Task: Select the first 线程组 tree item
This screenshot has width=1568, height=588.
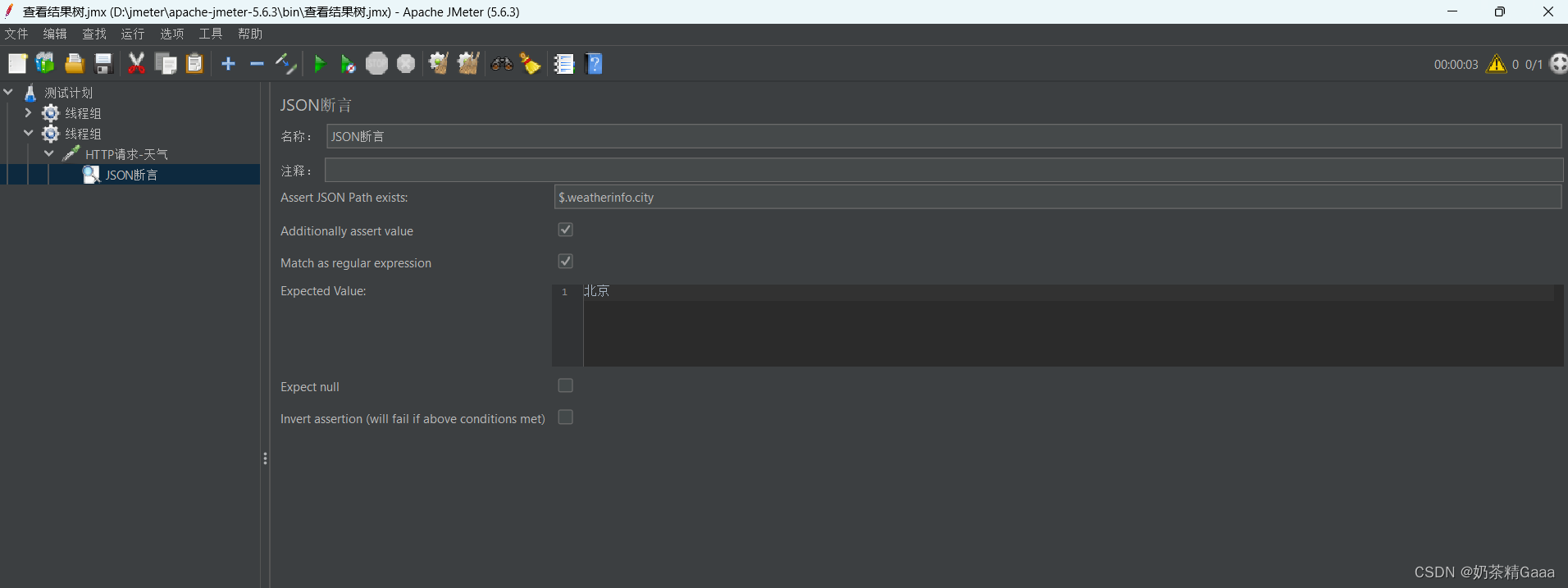Action: tap(83, 113)
